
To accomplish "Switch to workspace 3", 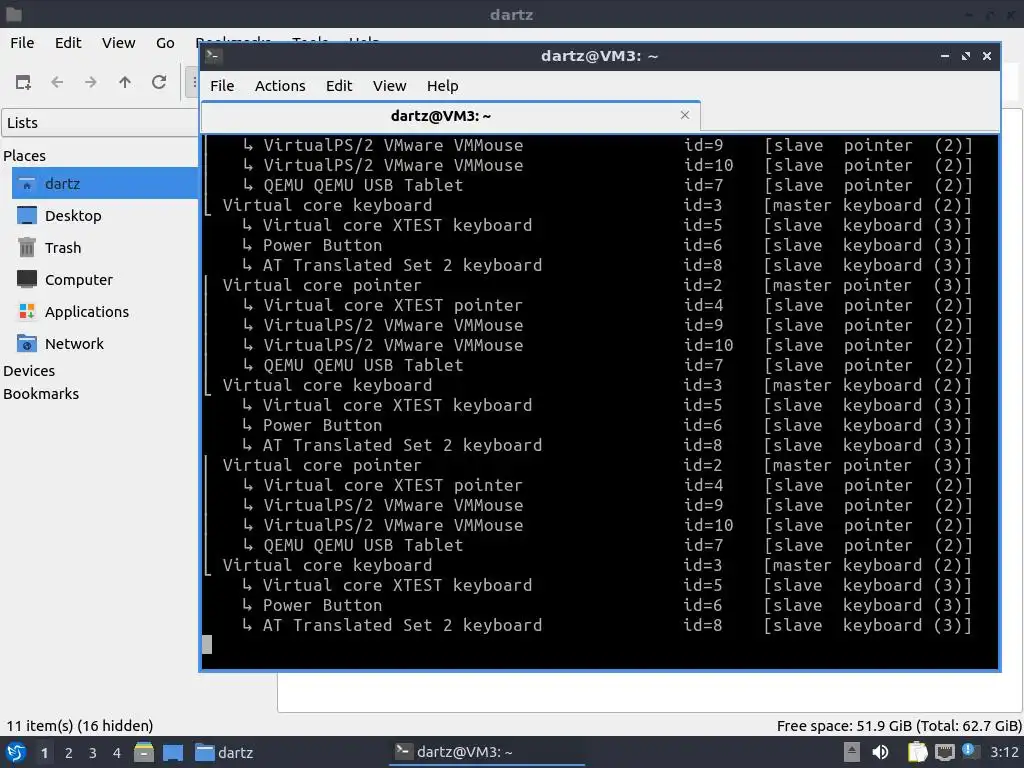I will coord(93,753).
